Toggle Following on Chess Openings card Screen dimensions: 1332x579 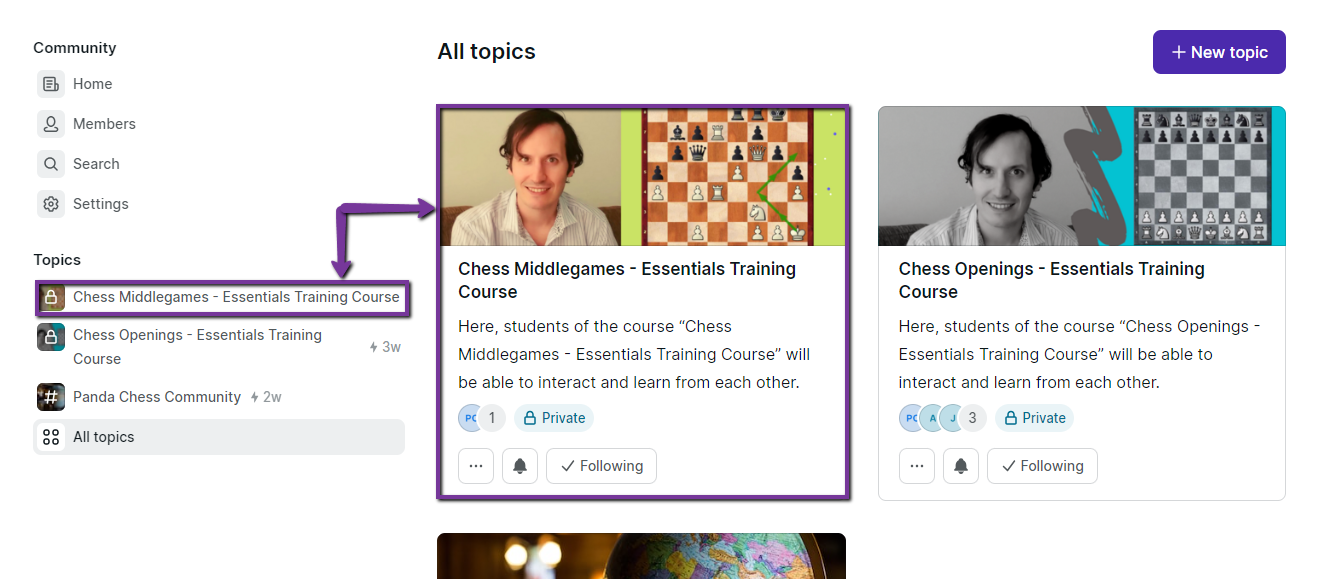click(1042, 466)
